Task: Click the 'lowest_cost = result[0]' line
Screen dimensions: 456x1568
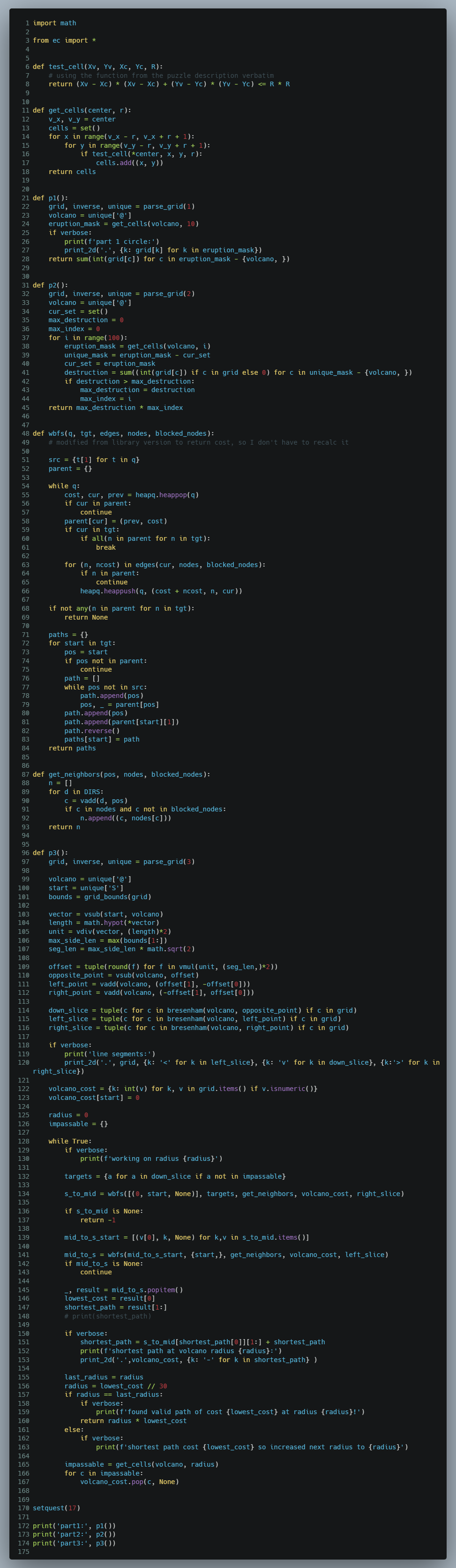Action: point(110,1298)
